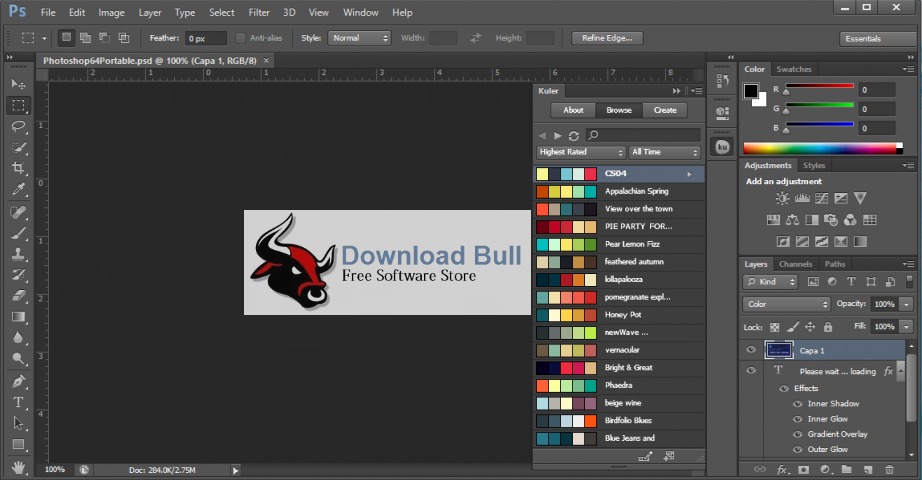The height and width of the screenshot is (480, 922).
Task: Switch to the Swatches tab
Action: tap(794, 69)
